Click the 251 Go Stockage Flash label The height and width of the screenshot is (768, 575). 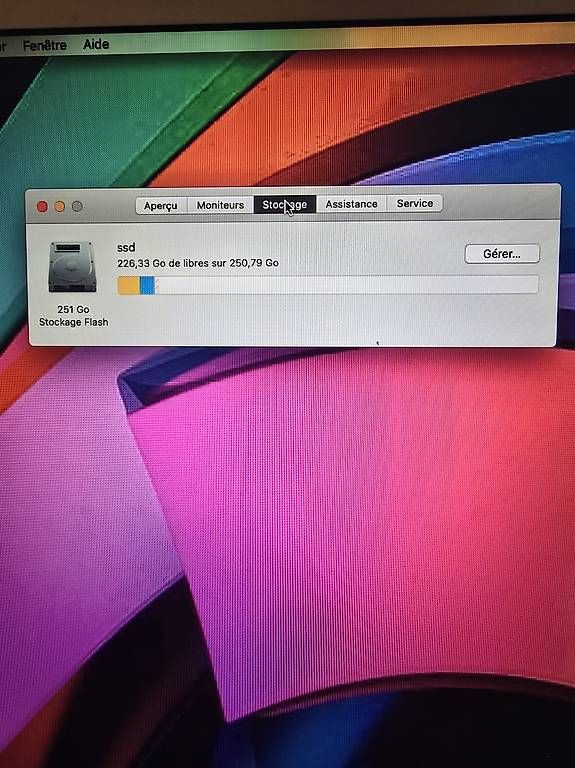[73, 316]
